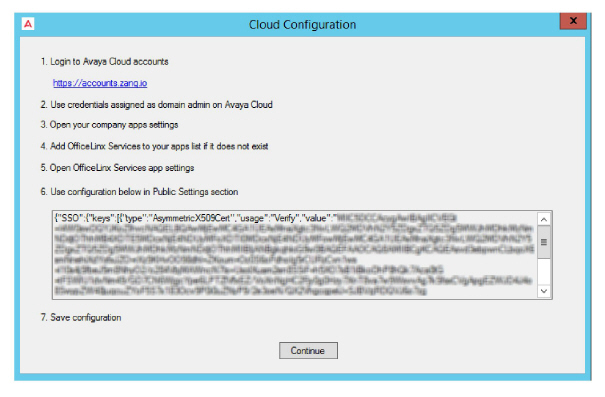This screenshot has width=605, height=397.
Task: Click the scrollbar thumb in configuration box
Action: coord(544,242)
